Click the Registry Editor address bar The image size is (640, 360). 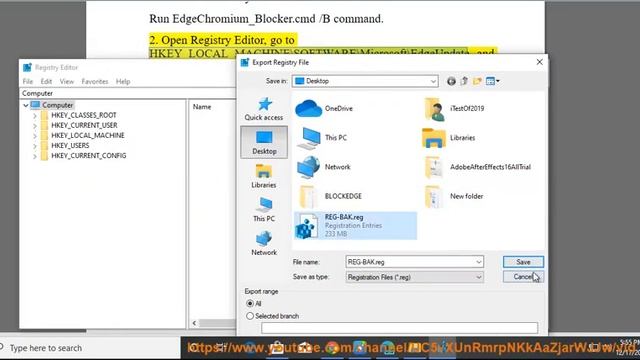128,93
